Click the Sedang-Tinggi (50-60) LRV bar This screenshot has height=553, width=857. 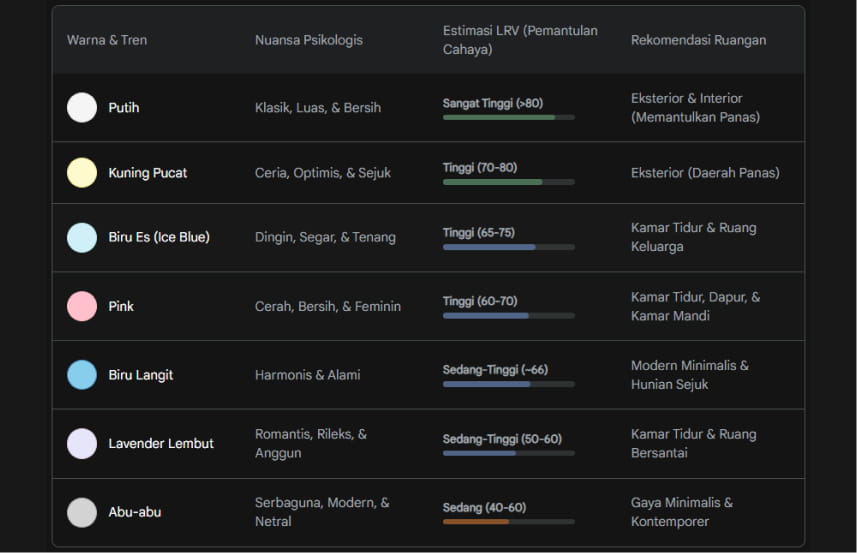point(508,453)
